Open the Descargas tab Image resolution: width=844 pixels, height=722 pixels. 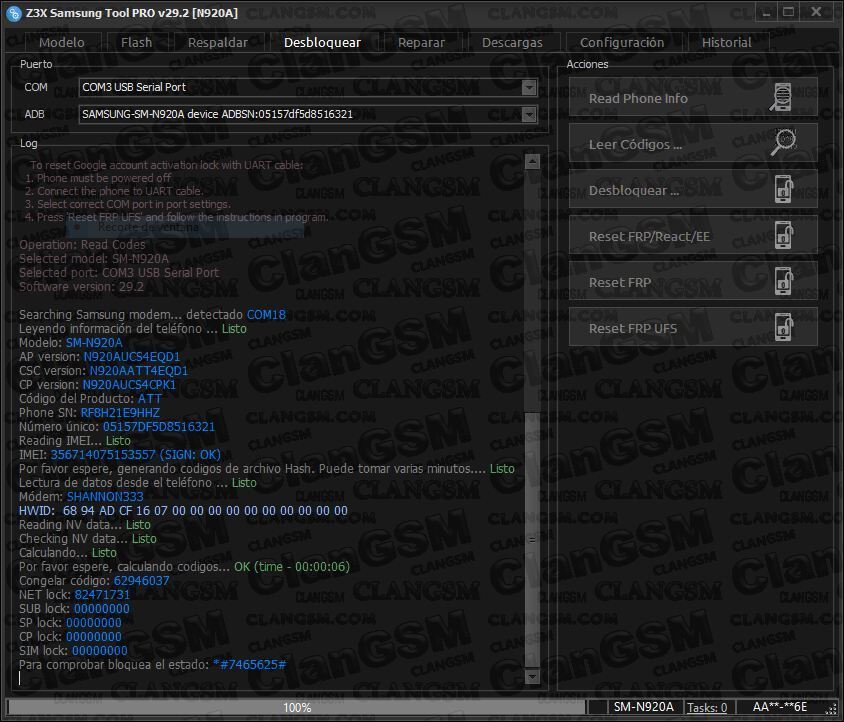pyautogui.click(x=512, y=43)
